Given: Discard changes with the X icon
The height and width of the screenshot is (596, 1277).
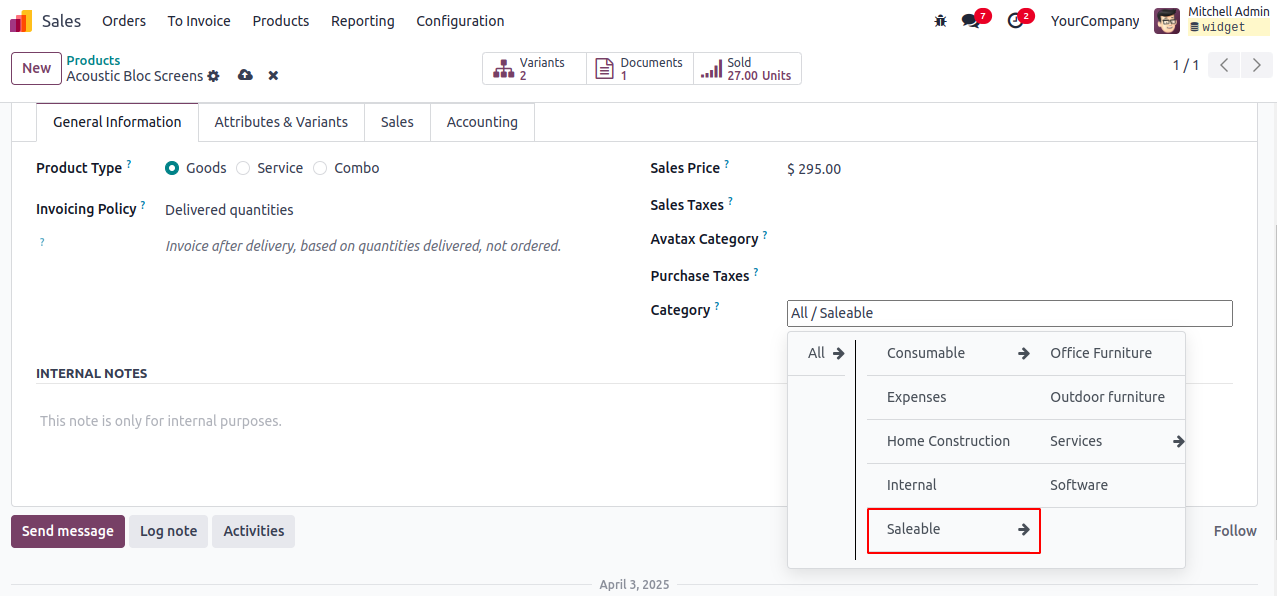Looking at the screenshot, I should pyautogui.click(x=273, y=76).
